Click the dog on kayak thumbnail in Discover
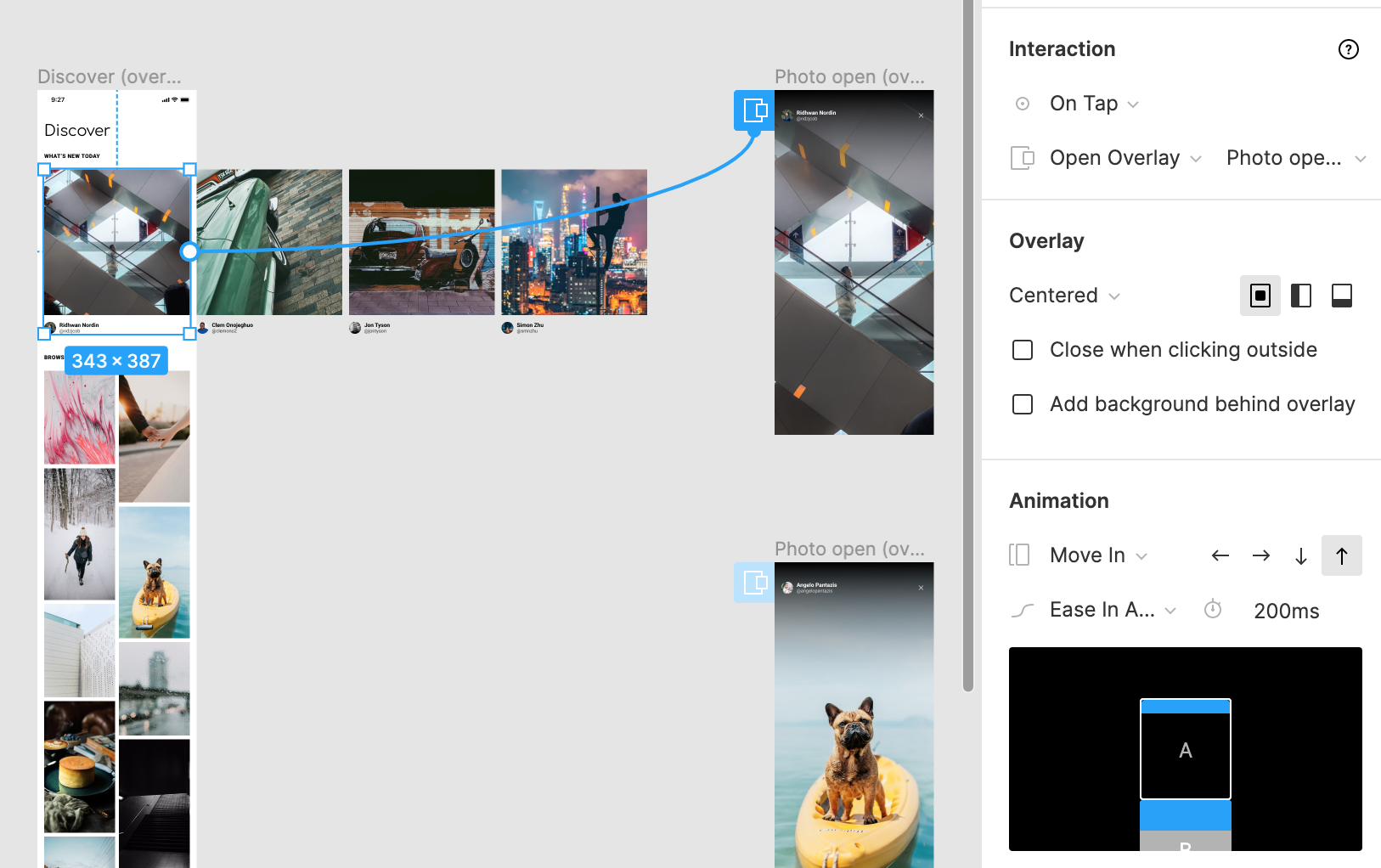 [154, 572]
